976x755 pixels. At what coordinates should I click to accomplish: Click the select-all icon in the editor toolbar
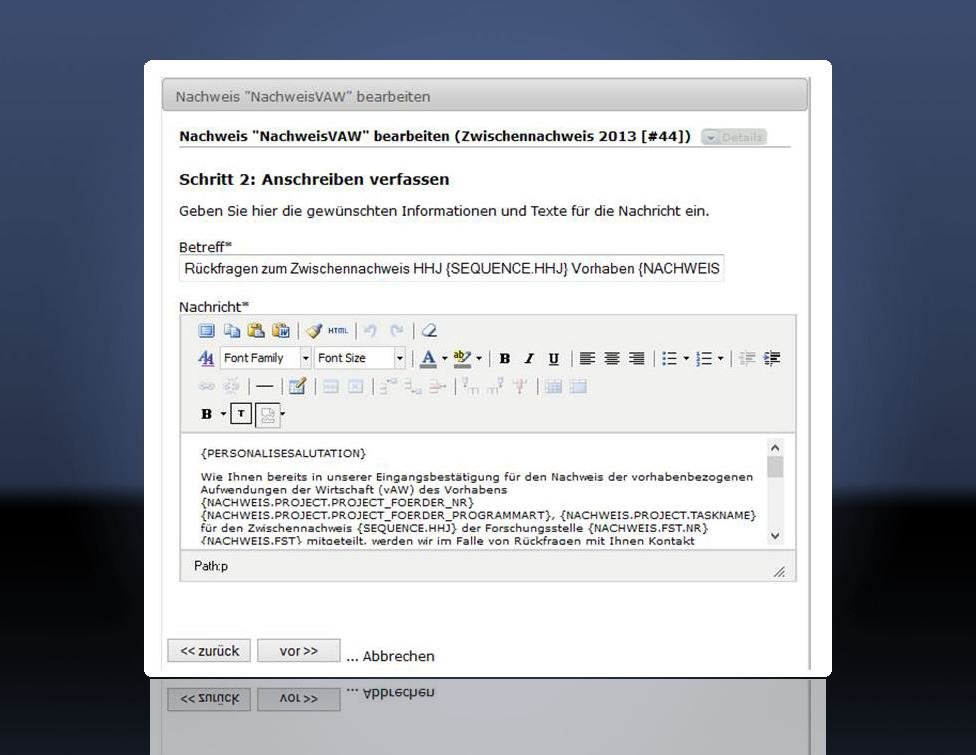(x=206, y=331)
